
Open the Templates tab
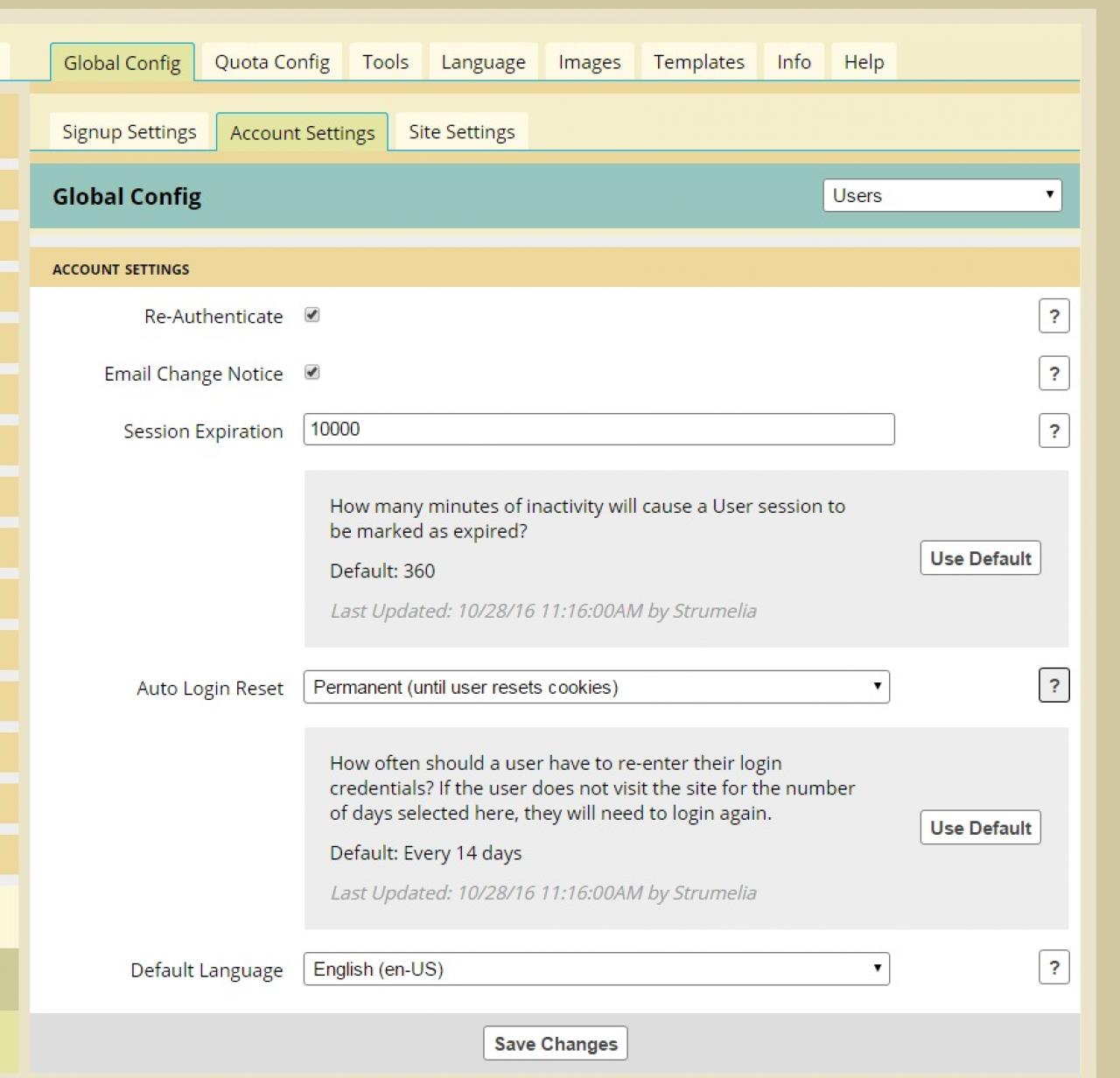(x=698, y=62)
